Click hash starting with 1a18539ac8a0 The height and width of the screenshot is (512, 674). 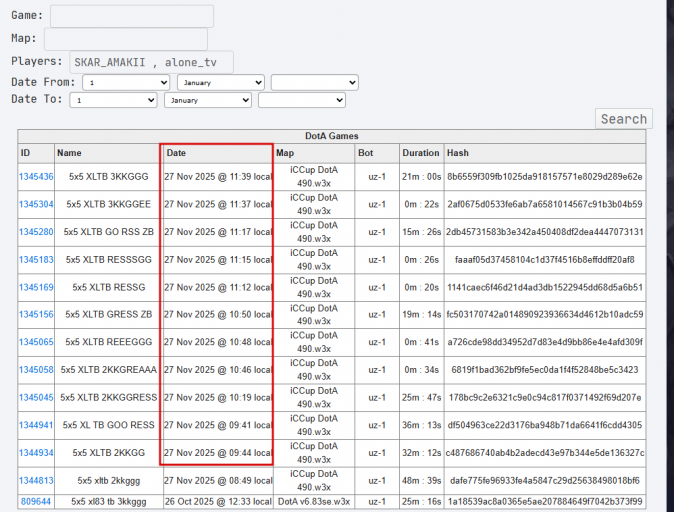pos(545,502)
